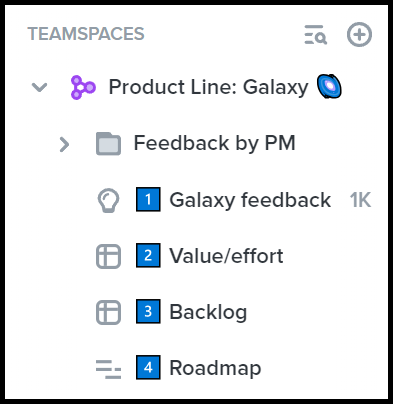
Task: Select Product Line: Galaxy teamspace title
Action: click(x=208, y=88)
